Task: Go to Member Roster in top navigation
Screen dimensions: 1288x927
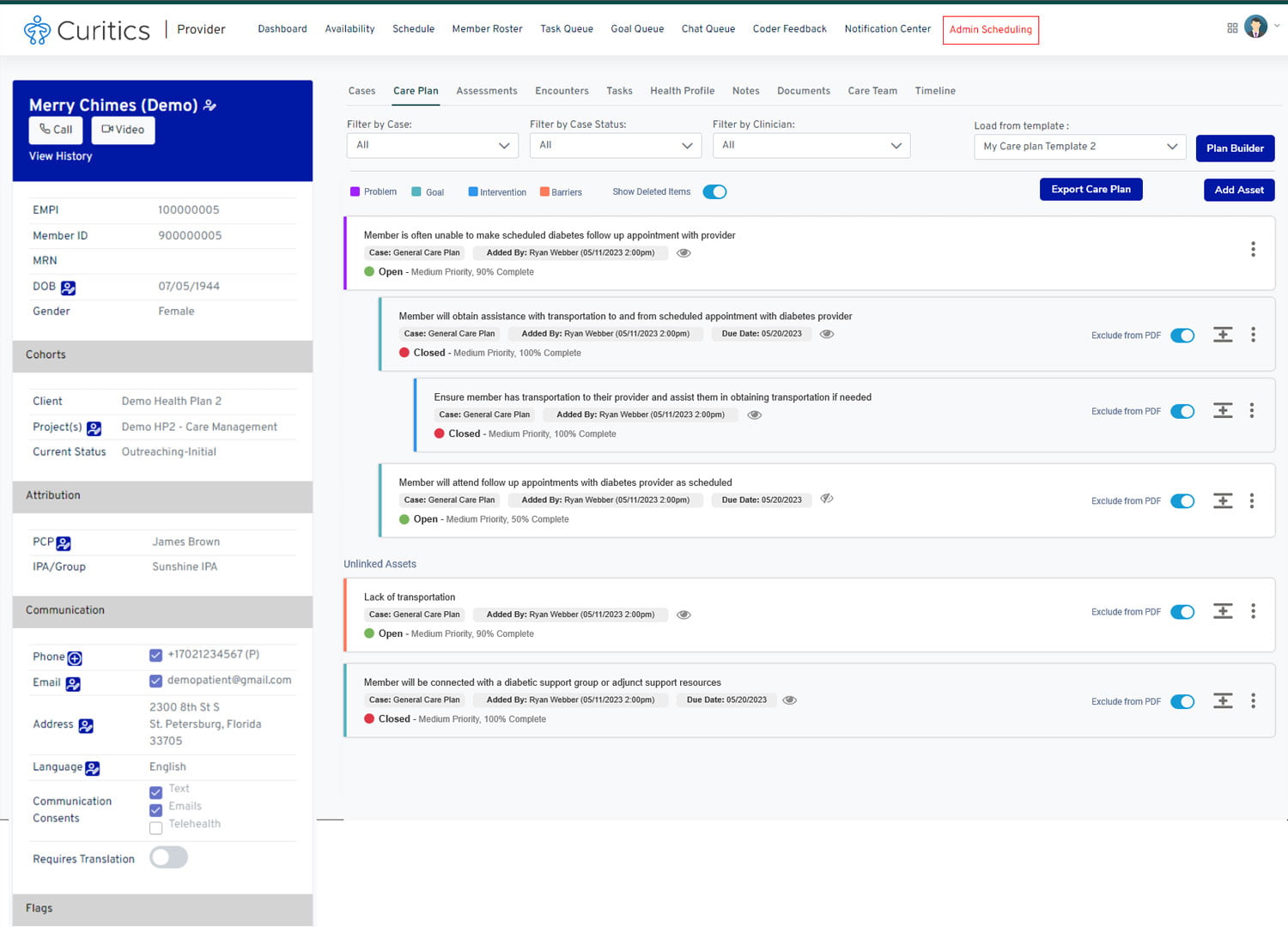Action: tap(487, 29)
